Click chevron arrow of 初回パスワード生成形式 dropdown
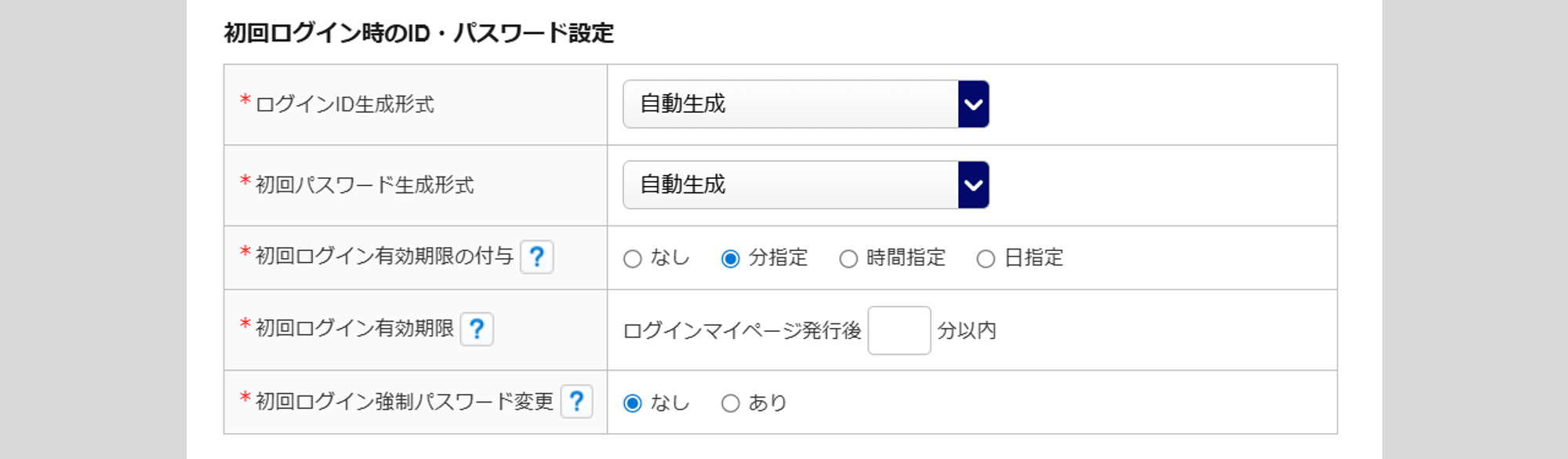Viewport: 1568px width, 459px height. click(x=973, y=185)
